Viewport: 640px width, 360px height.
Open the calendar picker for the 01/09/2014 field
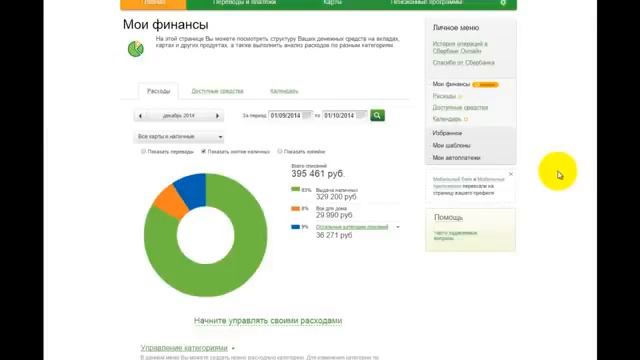(x=307, y=116)
